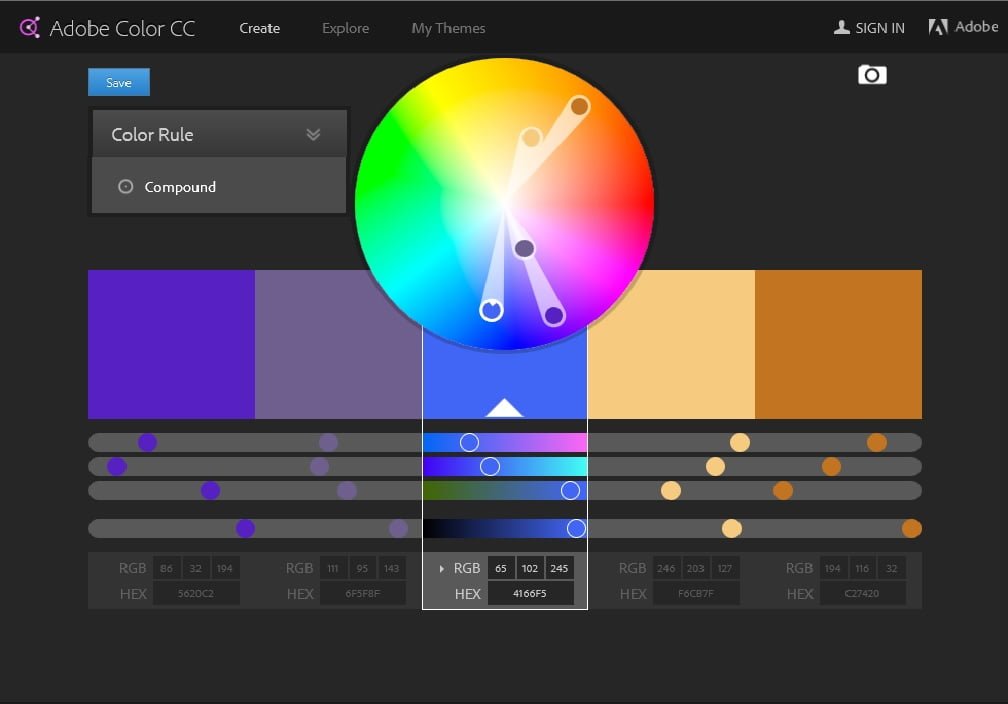Select the orange marker on color wheel
The image size is (1008, 704).
click(579, 106)
